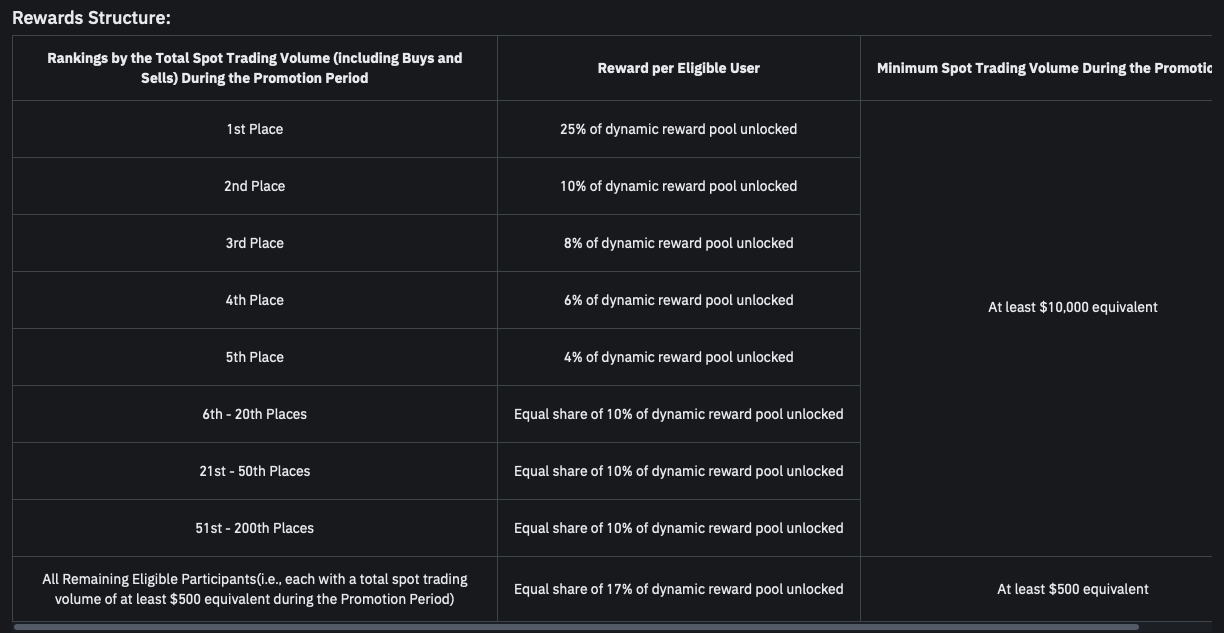Click the horizontal scrollbar at the bottom
Image resolution: width=1224 pixels, height=633 pixels.
click(576, 627)
